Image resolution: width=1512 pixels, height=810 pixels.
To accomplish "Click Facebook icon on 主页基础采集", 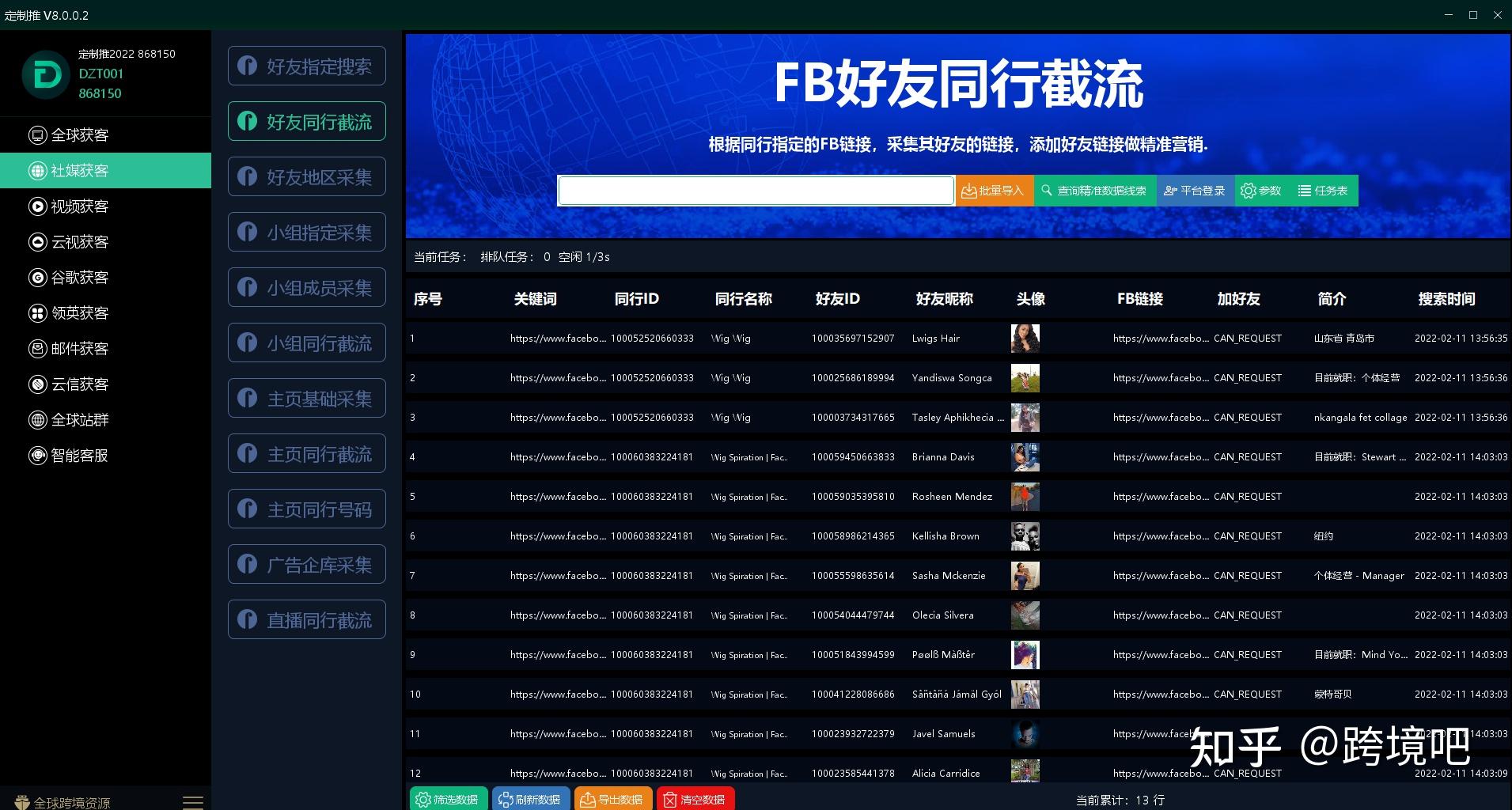I will [x=248, y=398].
